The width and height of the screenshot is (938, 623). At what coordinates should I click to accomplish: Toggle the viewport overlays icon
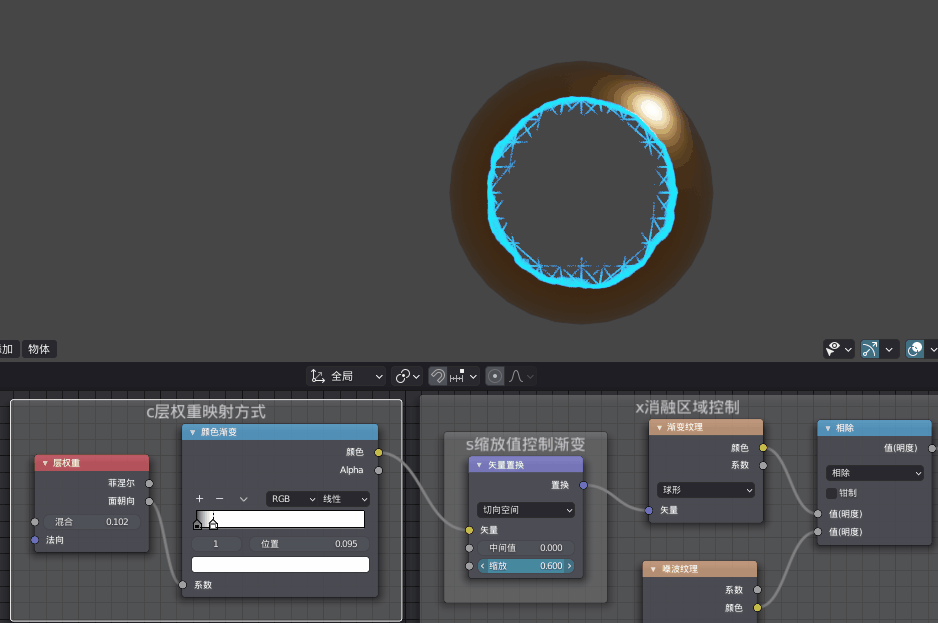coord(915,349)
